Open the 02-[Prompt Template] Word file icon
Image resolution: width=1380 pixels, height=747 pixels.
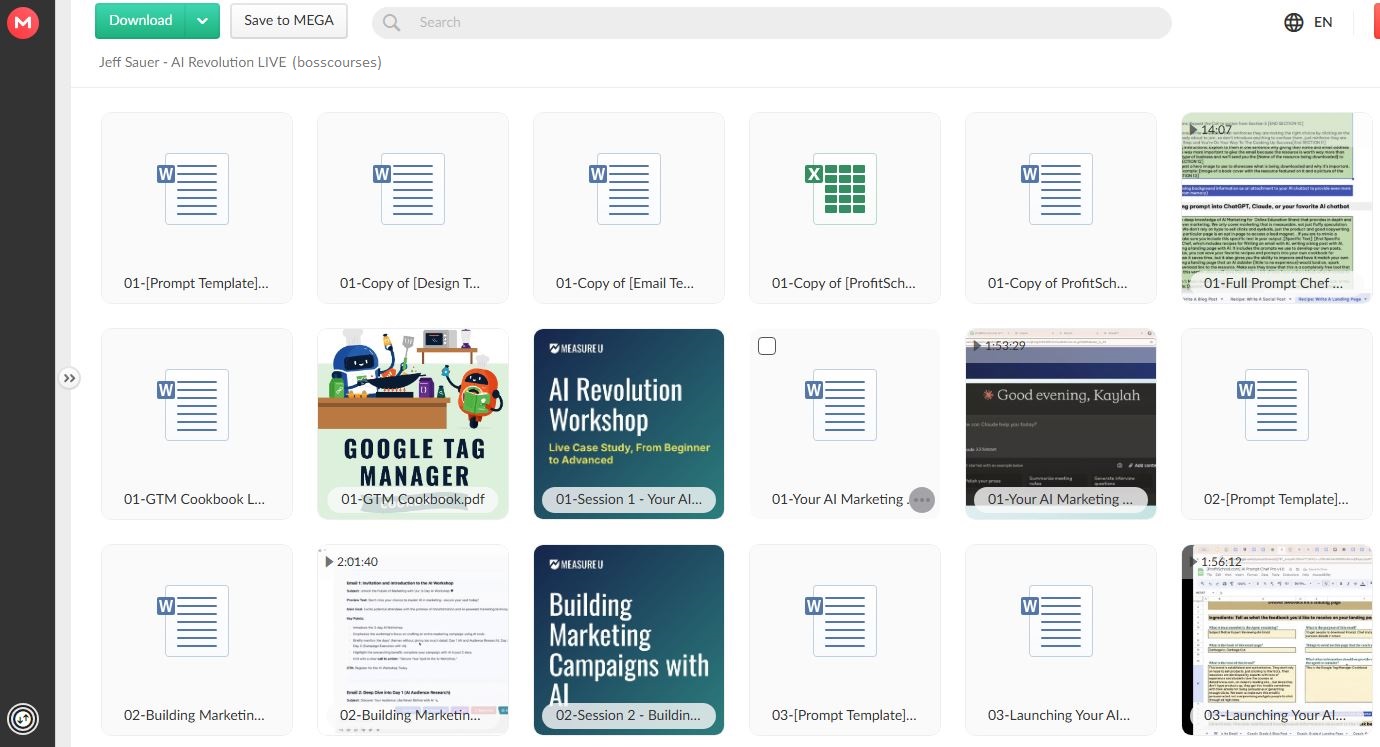1276,405
